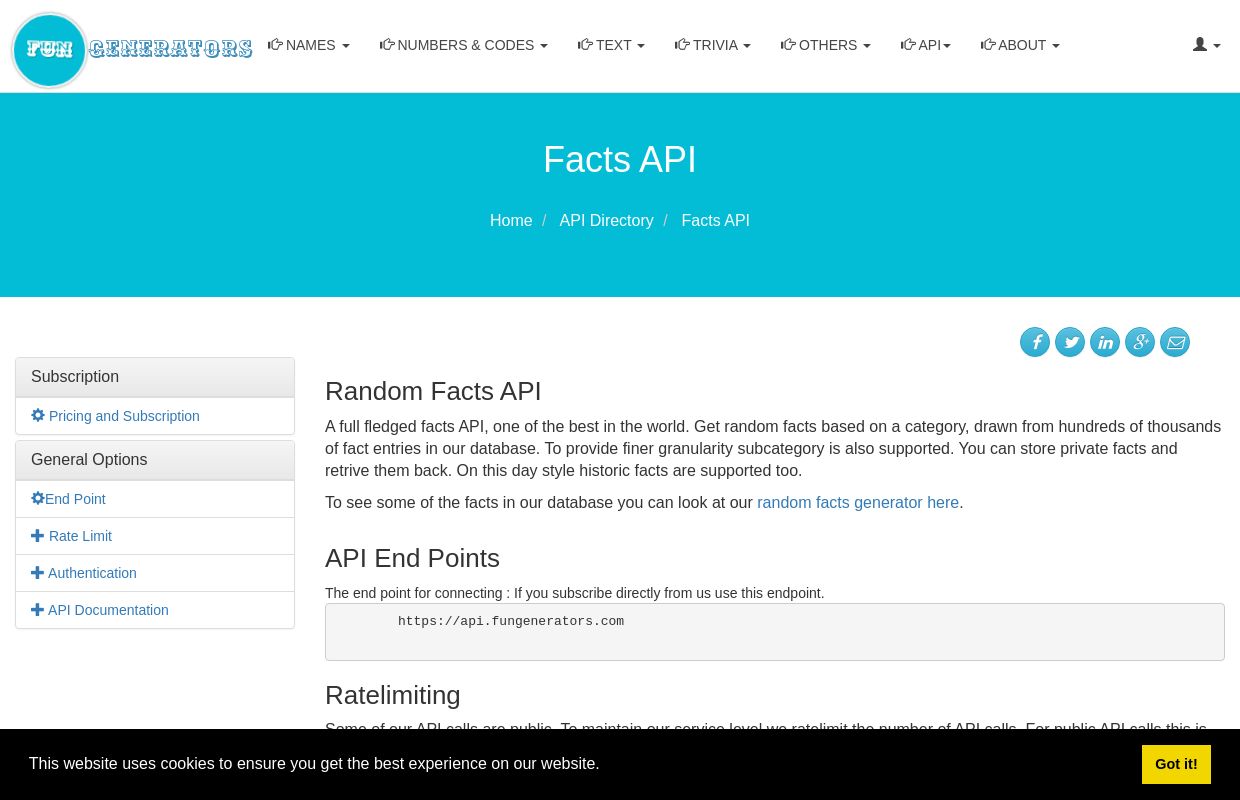Click the Fun Generators round logo

(49, 50)
